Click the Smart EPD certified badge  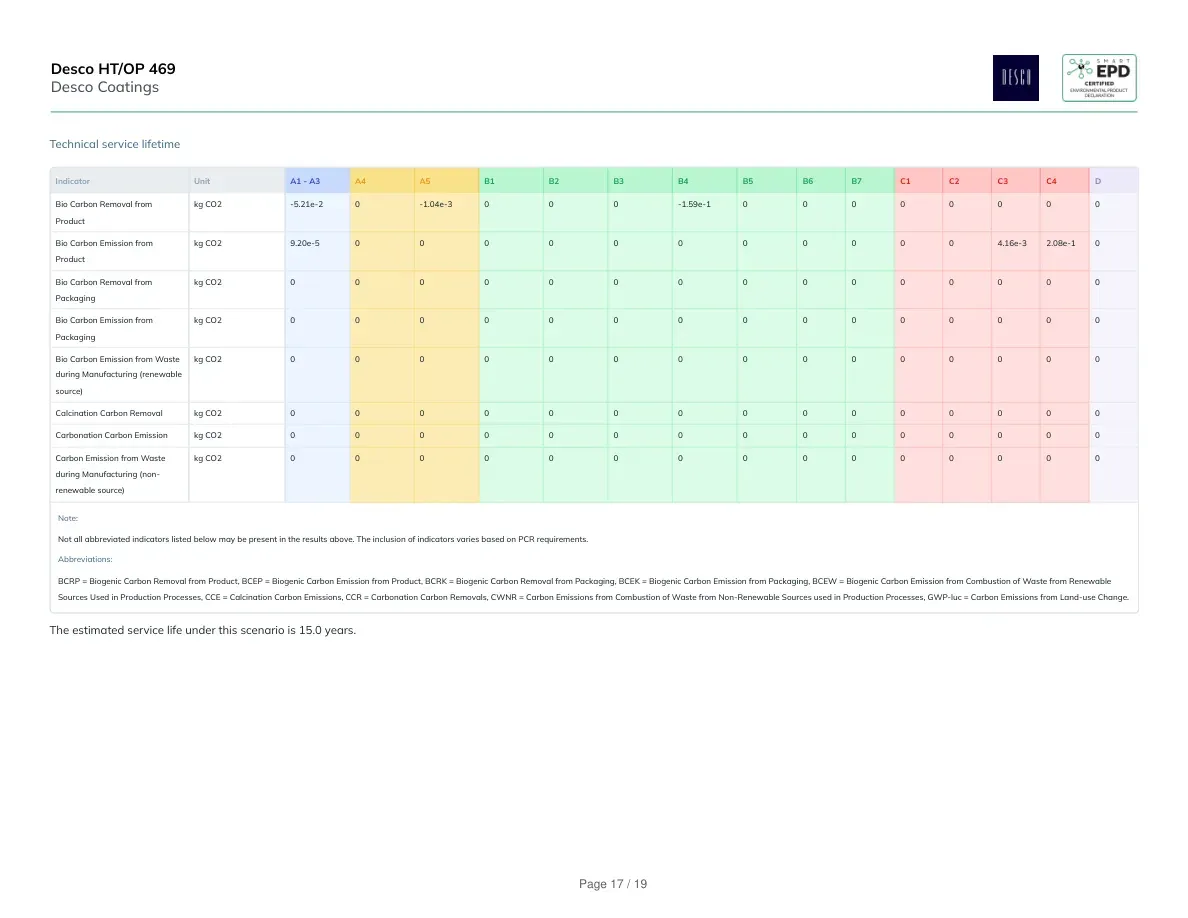tap(1099, 78)
